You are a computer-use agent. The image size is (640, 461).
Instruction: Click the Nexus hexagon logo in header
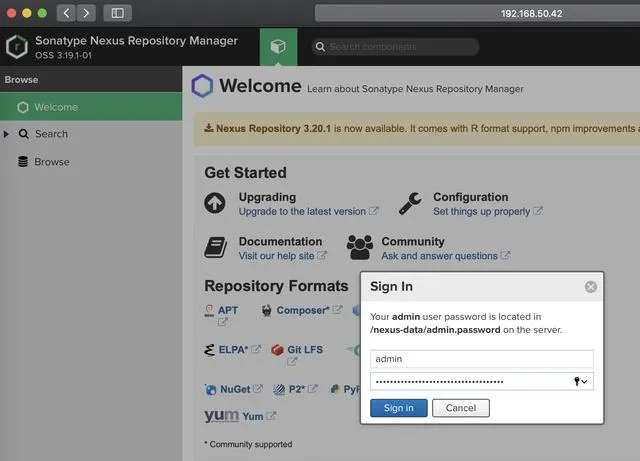tap(17, 47)
